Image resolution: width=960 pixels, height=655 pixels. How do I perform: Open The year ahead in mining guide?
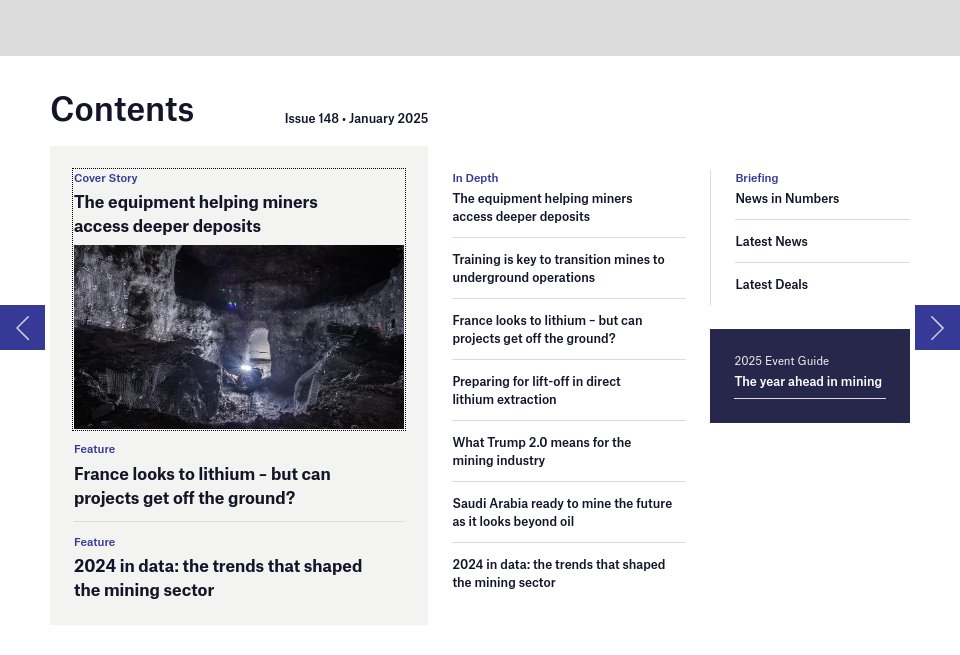(808, 381)
